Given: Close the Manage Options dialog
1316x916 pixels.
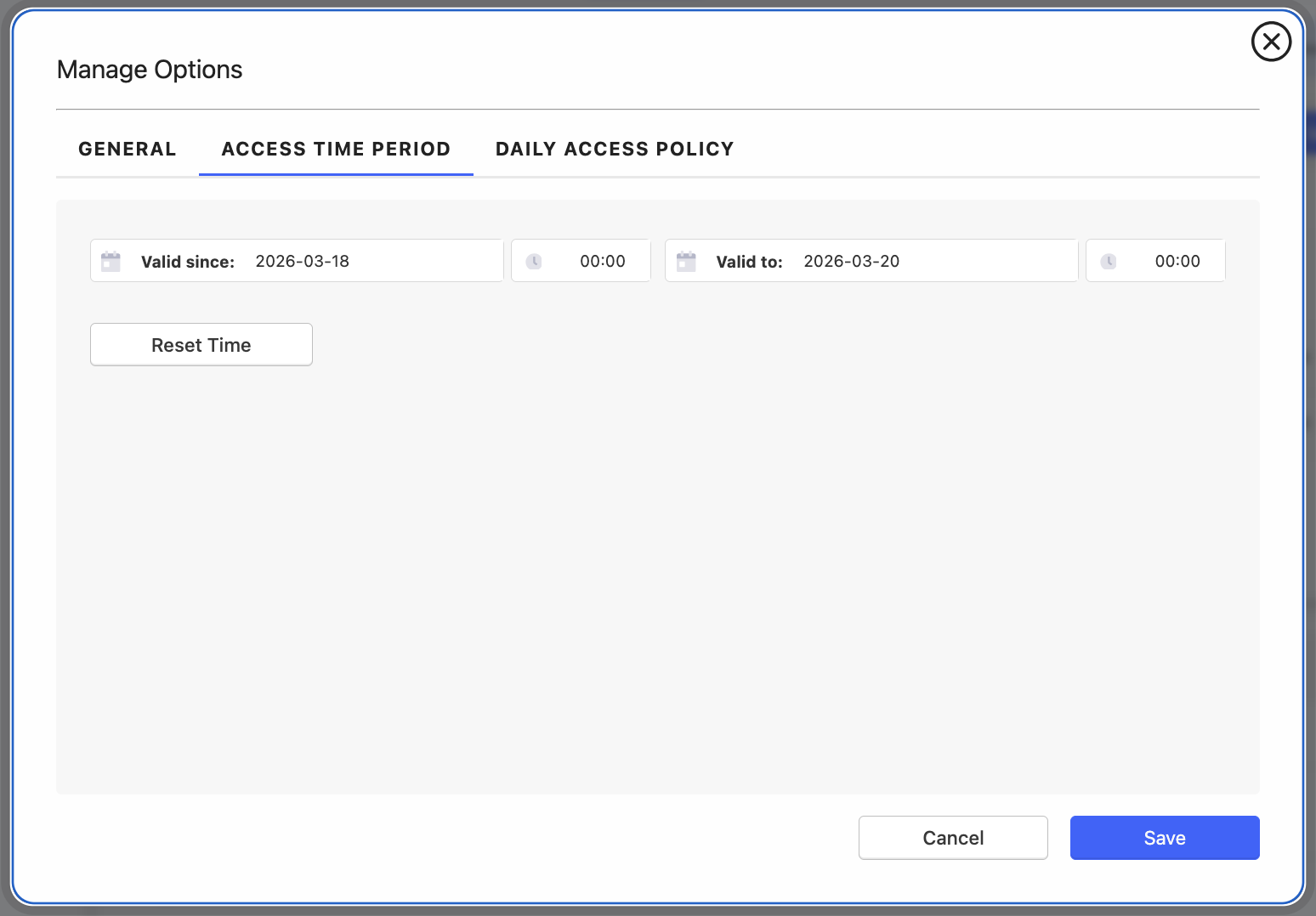Looking at the screenshot, I should [x=1271, y=42].
